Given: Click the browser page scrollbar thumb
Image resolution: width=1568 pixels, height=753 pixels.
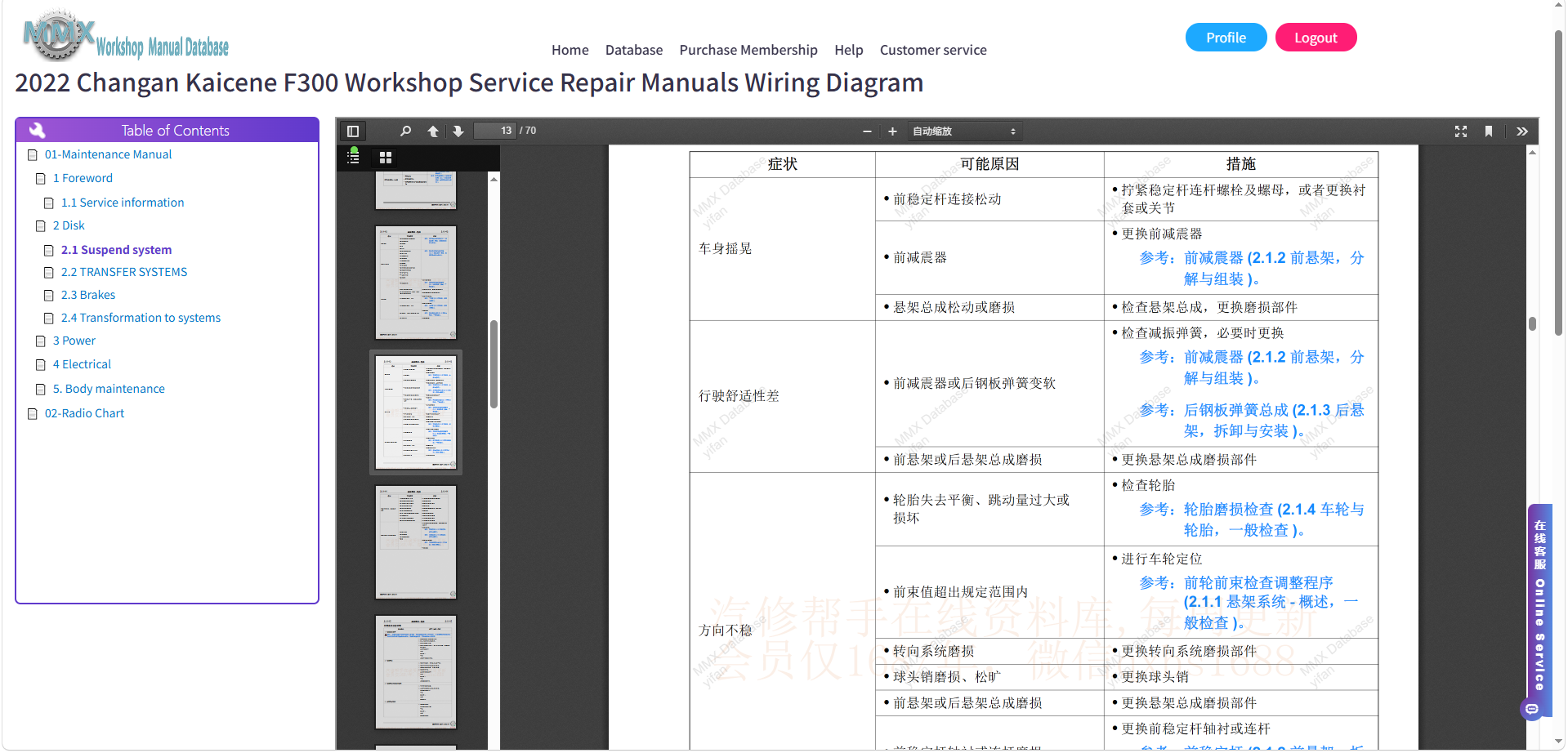Looking at the screenshot, I should pos(1558,183).
